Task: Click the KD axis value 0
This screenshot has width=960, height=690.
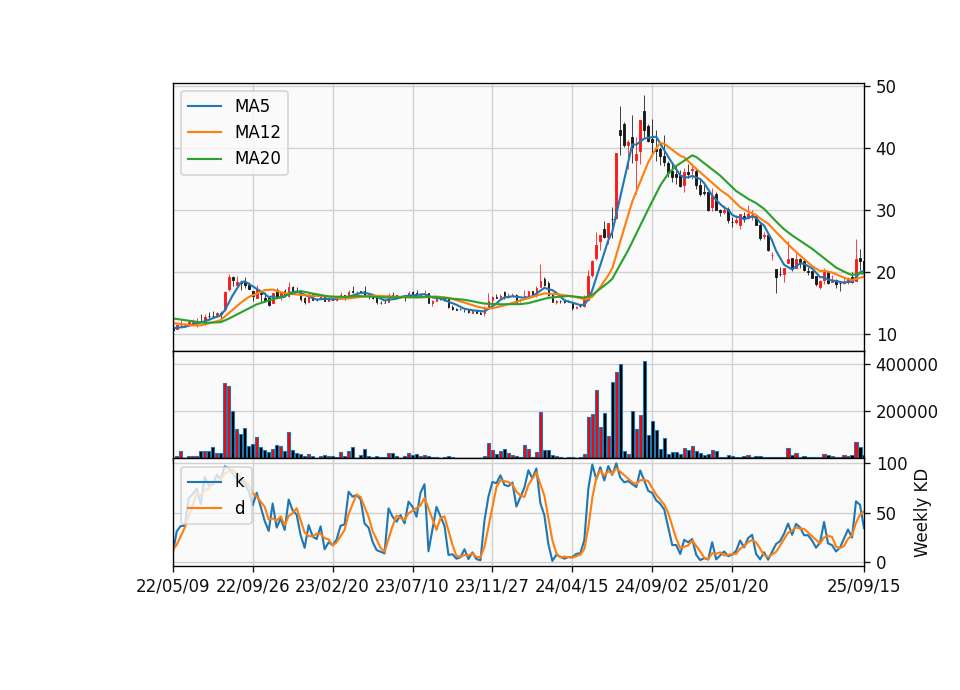Action: click(881, 563)
